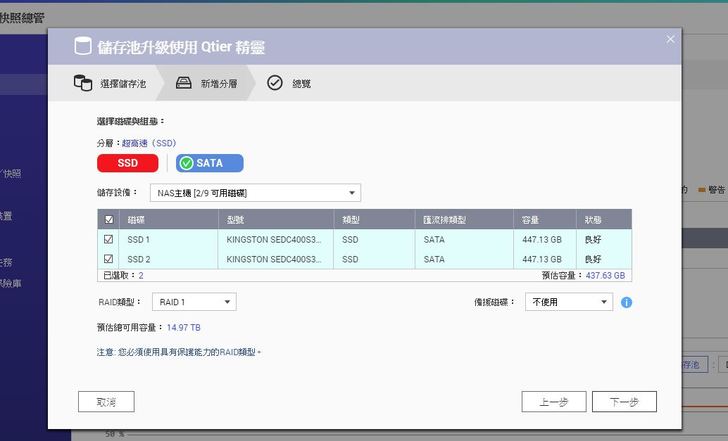Click the 新增分層 drive step icon
This screenshot has height=441, width=728.
(x=184, y=84)
